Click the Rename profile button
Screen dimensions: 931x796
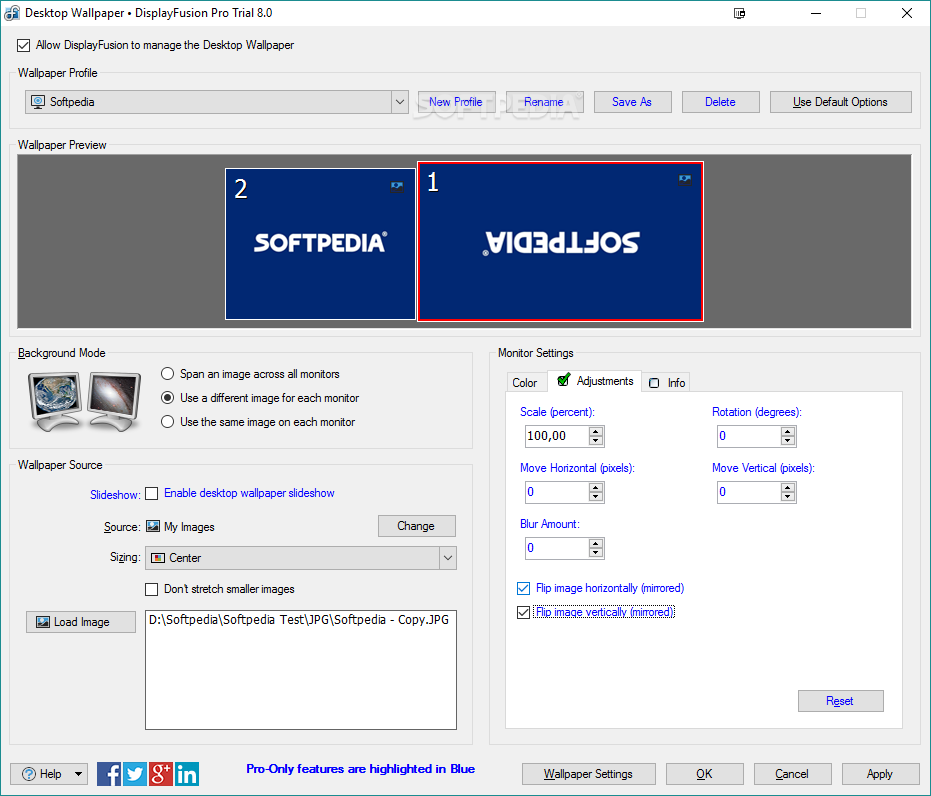coord(544,102)
